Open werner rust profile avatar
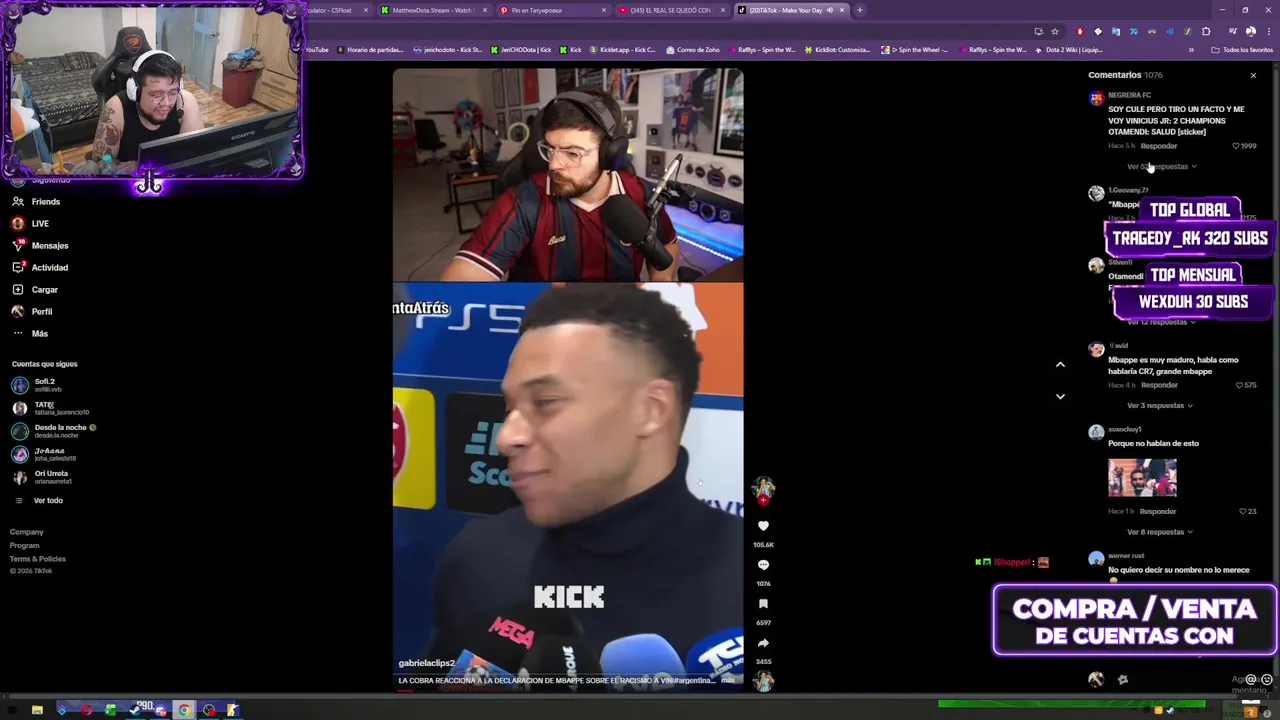1280x720 pixels. pyautogui.click(x=1096, y=559)
